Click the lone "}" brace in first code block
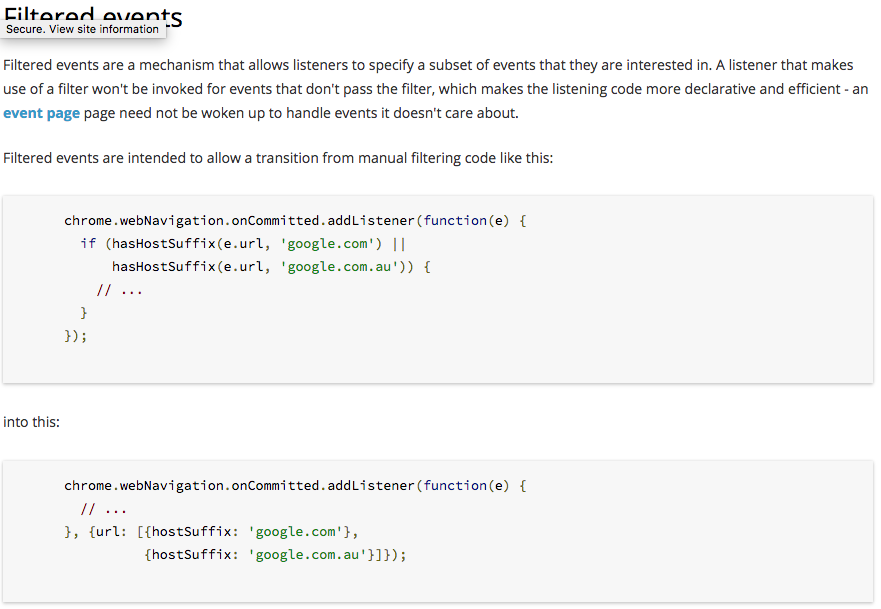 pyautogui.click(x=84, y=313)
